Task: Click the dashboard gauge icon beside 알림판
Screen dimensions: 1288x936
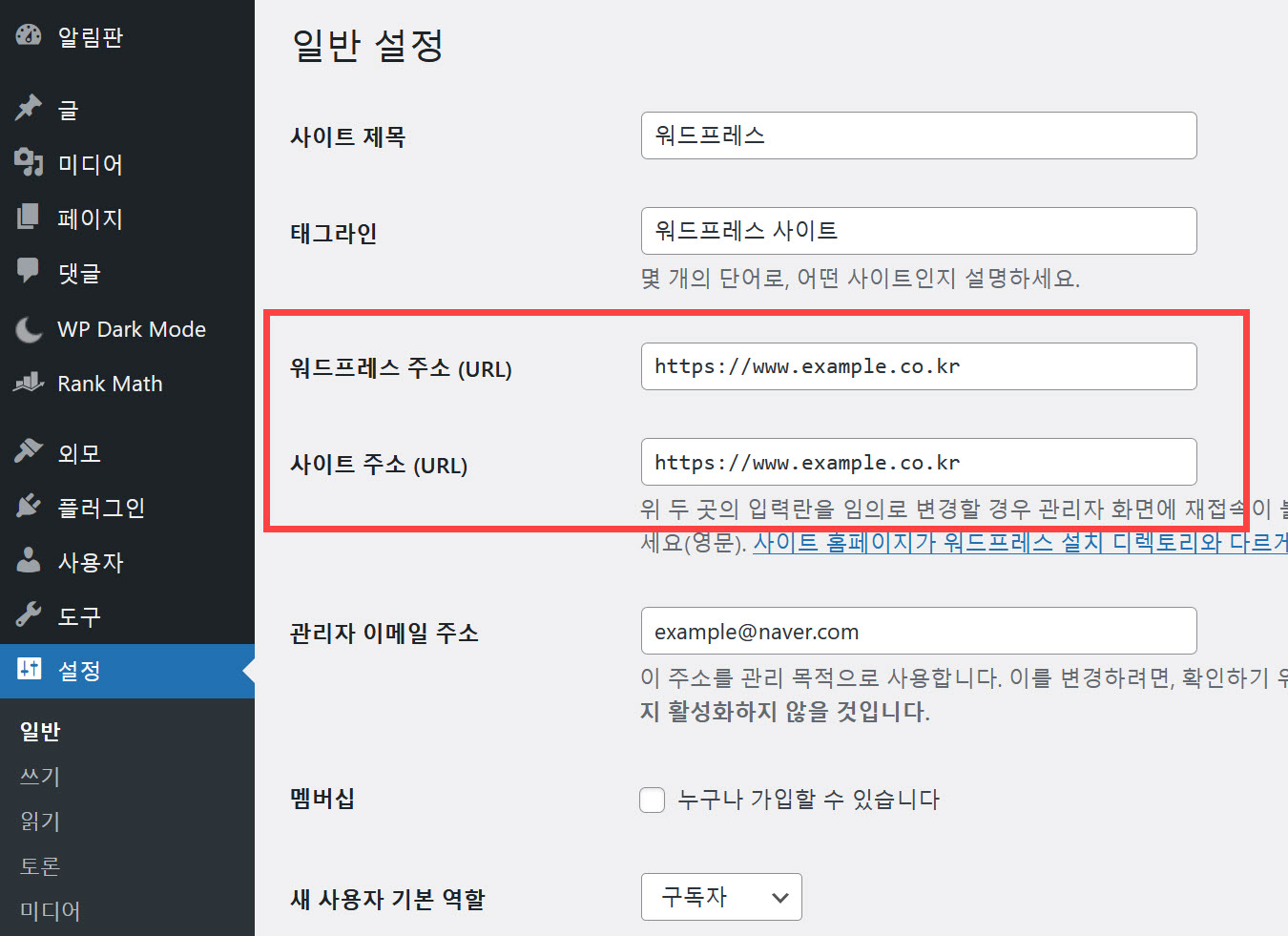Action: 29,35
